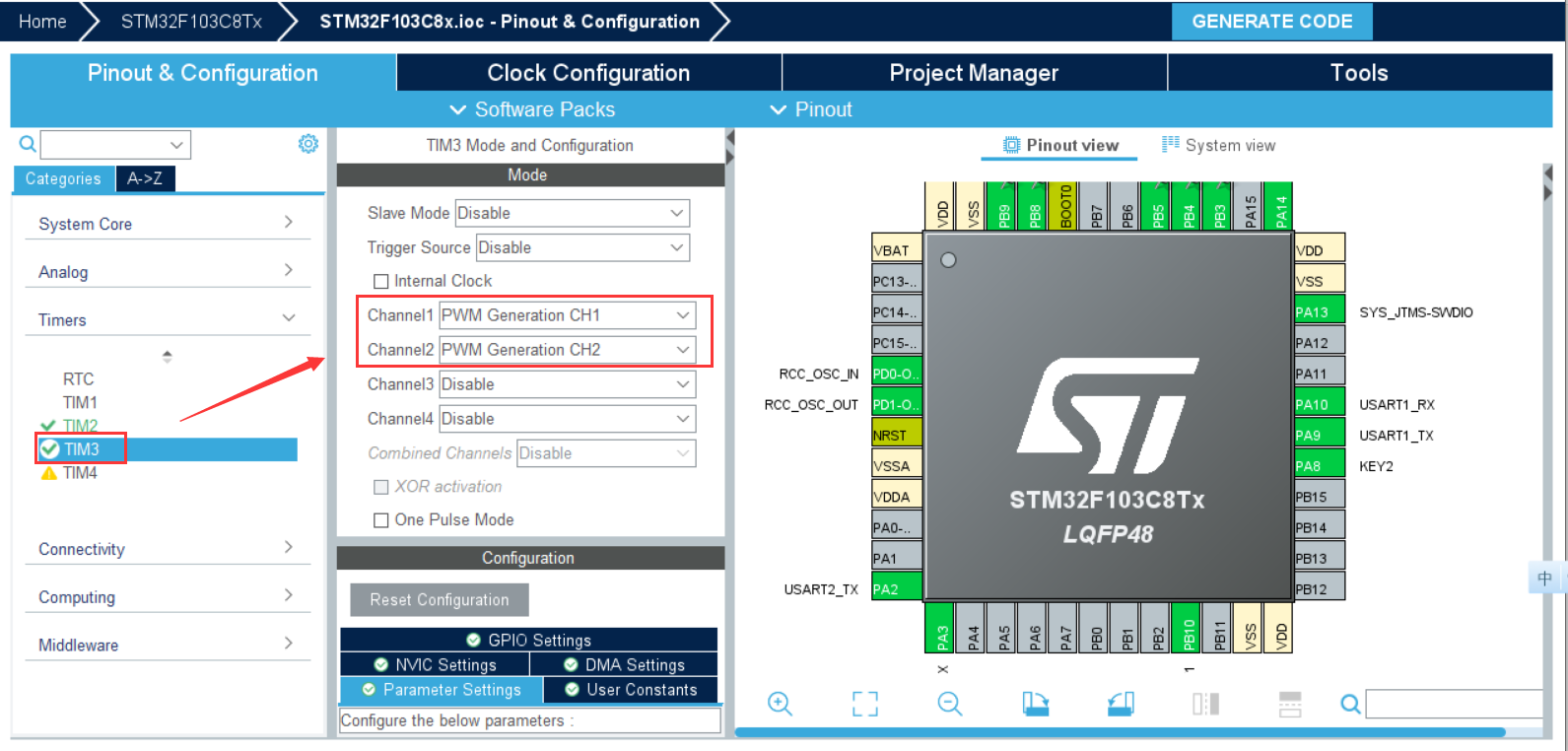Select the PD1-O.. oscillator output pin

897,404
